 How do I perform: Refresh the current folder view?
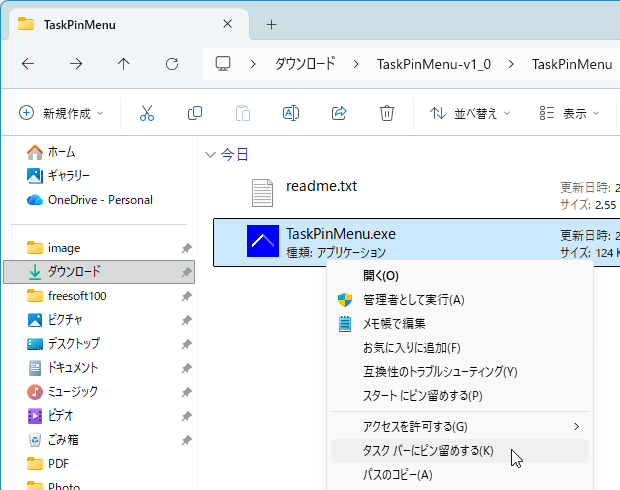[172, 64]
